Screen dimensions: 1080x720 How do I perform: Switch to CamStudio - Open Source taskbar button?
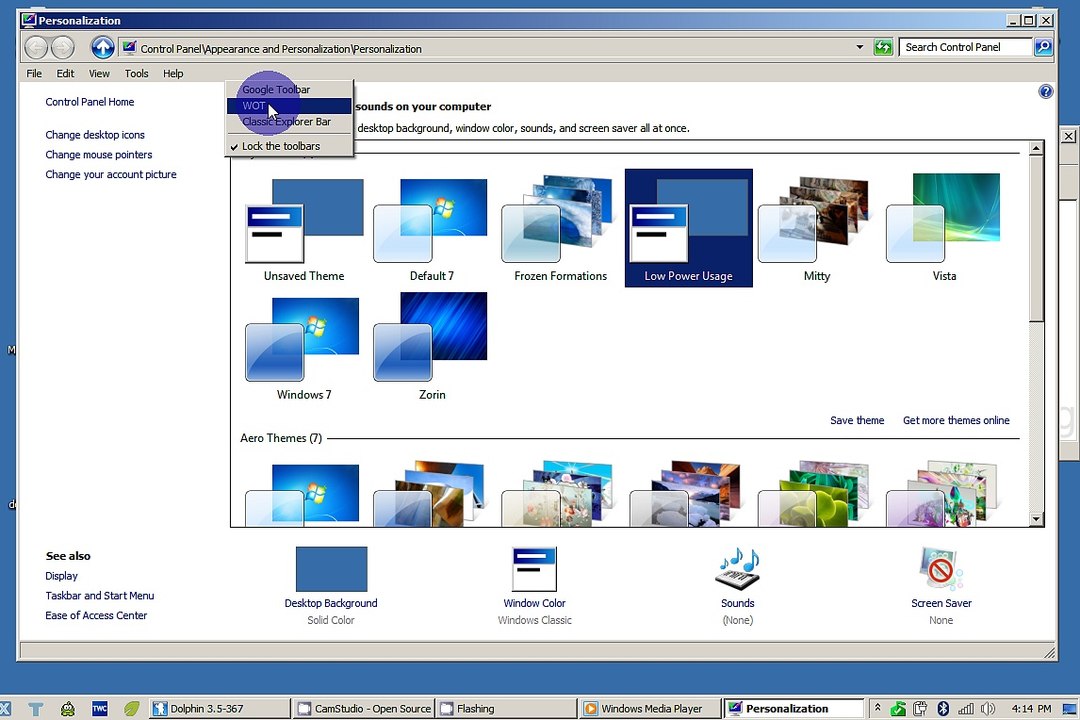pos(364,708)
